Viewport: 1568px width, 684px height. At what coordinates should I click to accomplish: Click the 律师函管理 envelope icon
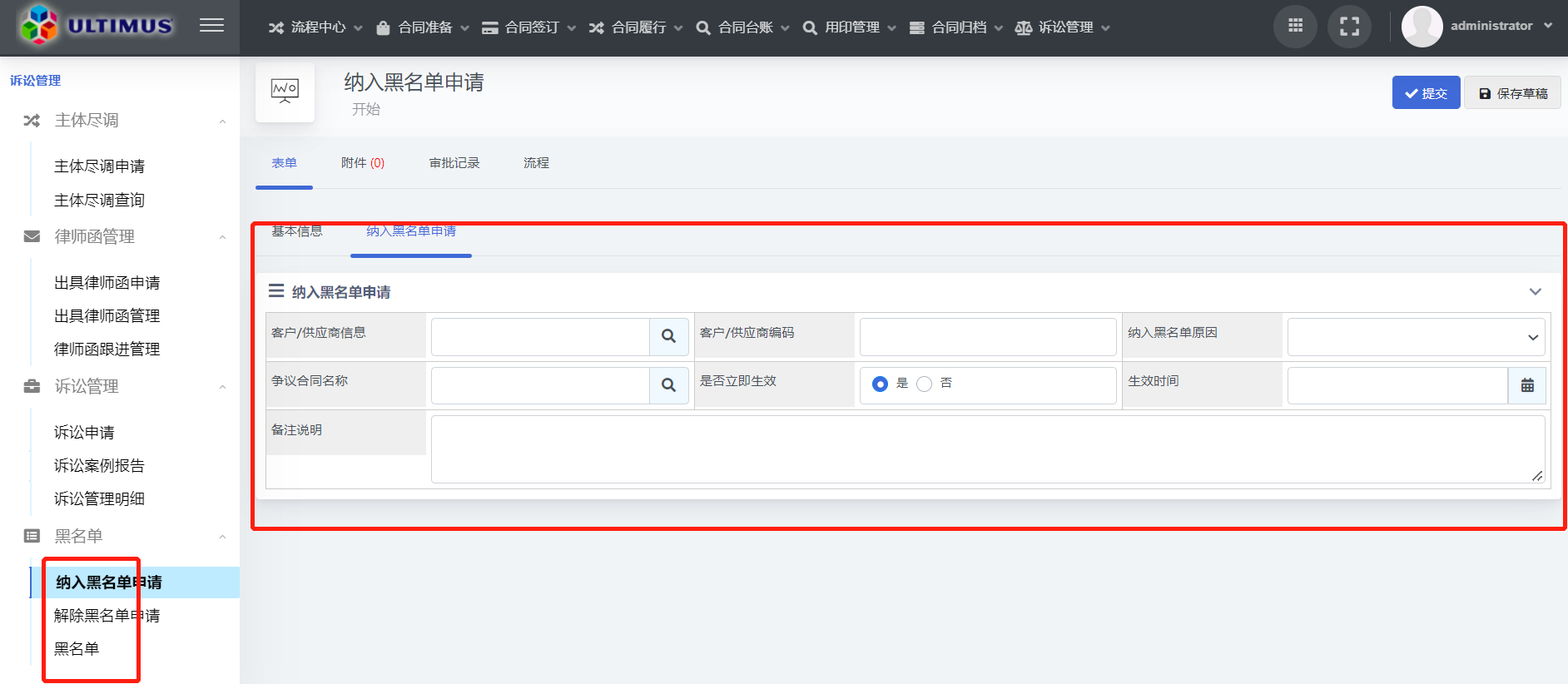[x=32, y=236]
